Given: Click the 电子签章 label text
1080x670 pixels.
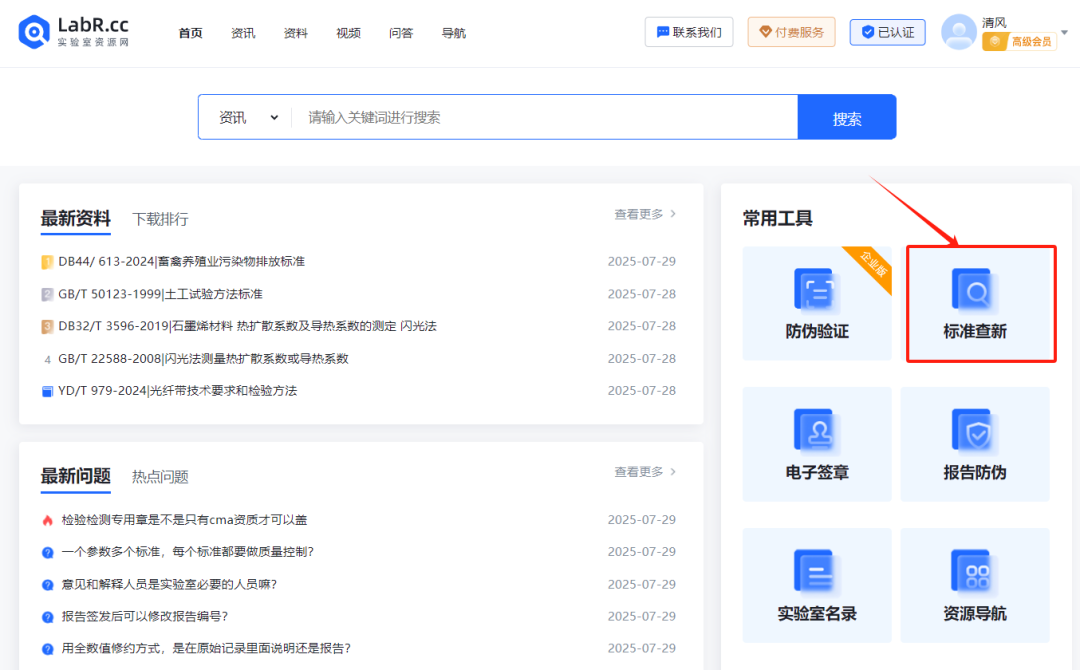Looking at the screenshot, I should pos(817,472).
